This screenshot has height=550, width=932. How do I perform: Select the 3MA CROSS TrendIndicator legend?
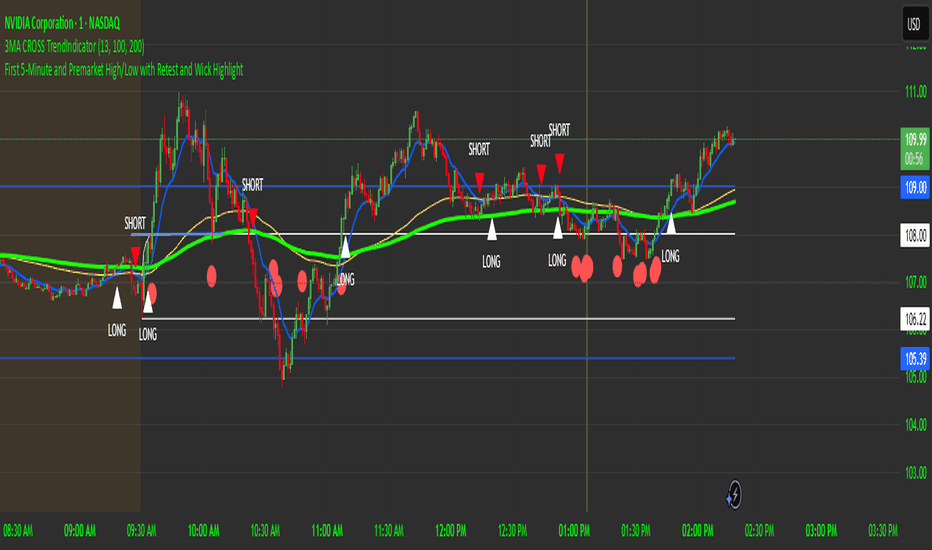(74, 46)
